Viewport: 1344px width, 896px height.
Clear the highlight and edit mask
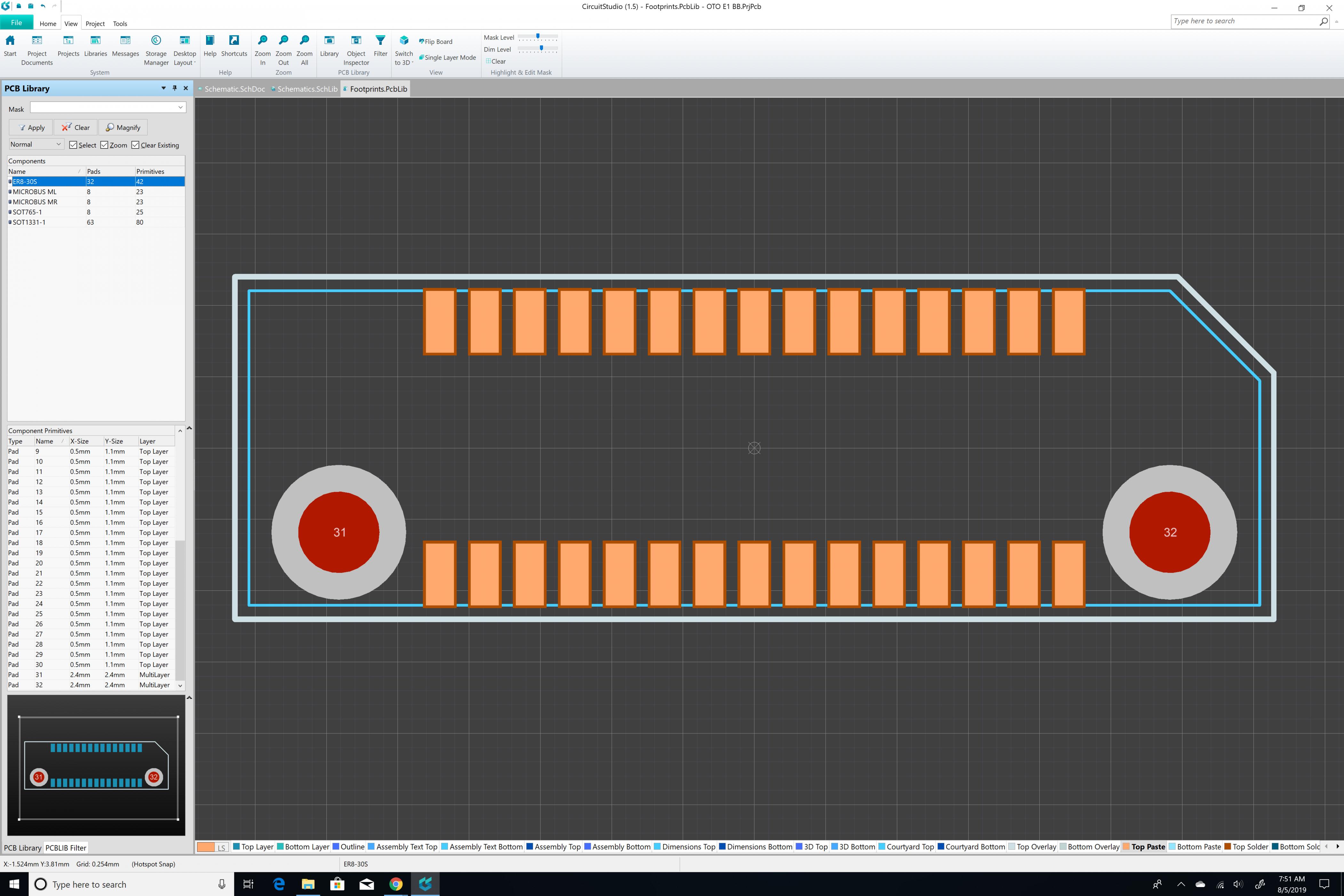(x=495, y=61)
